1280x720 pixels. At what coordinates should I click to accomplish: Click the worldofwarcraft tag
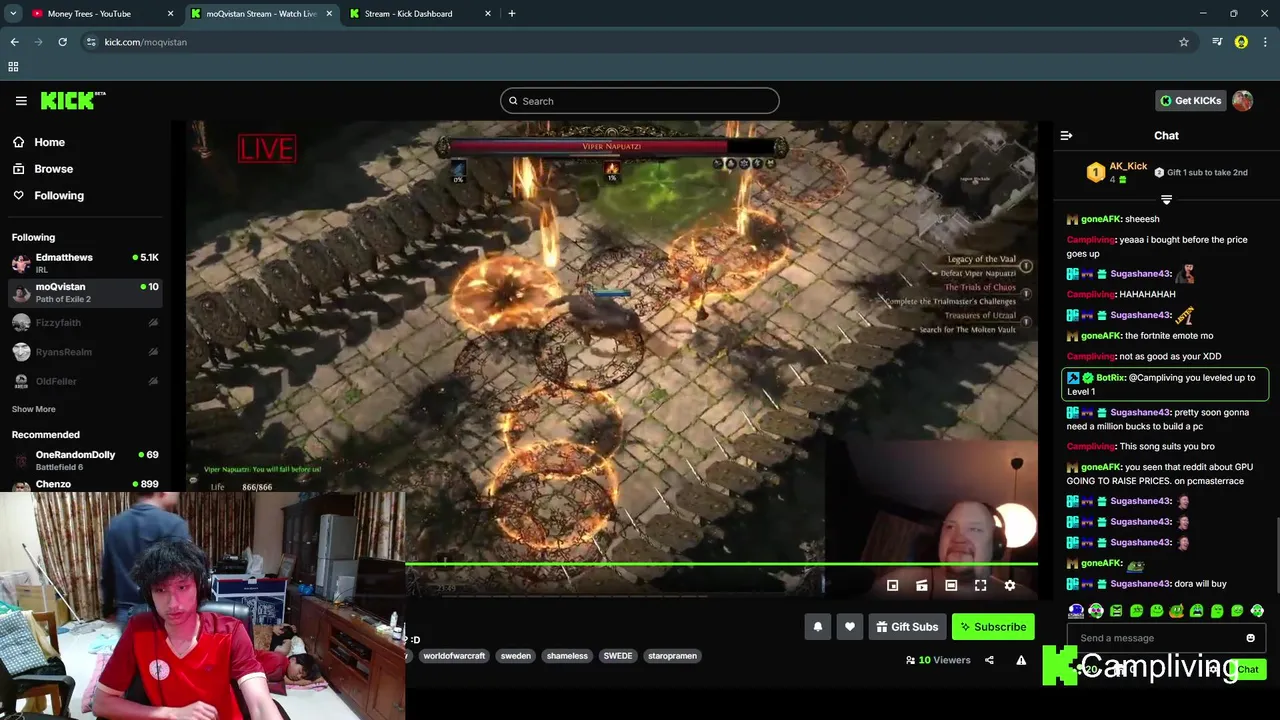454,656
